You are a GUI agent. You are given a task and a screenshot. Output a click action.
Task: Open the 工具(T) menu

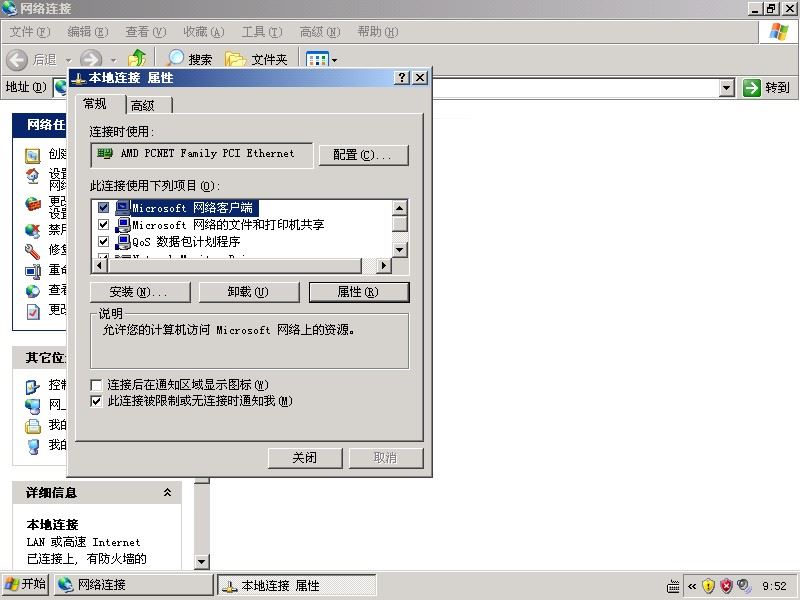[262, 32]
